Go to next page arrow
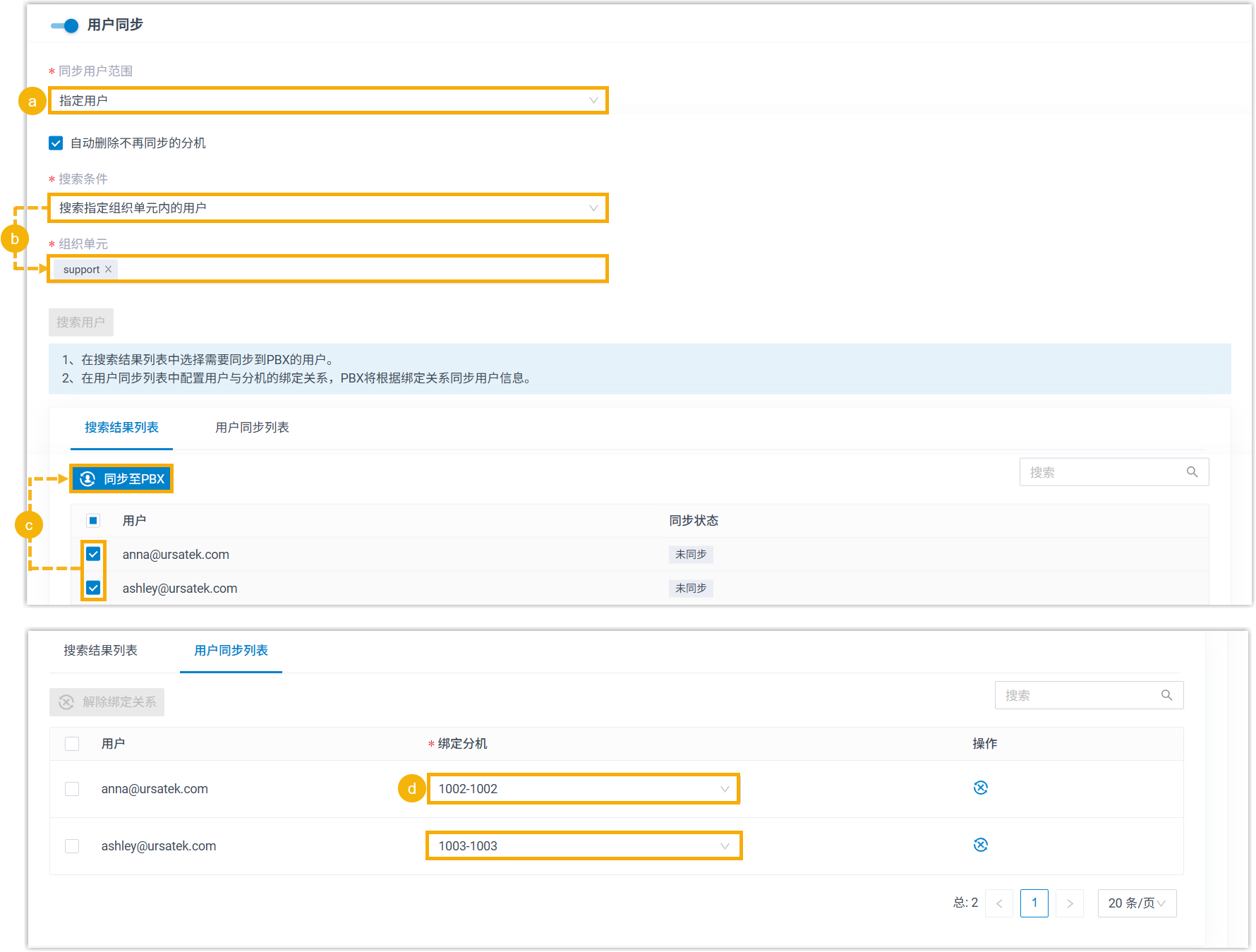1256x952 pixels. [x=1069, y=903]
